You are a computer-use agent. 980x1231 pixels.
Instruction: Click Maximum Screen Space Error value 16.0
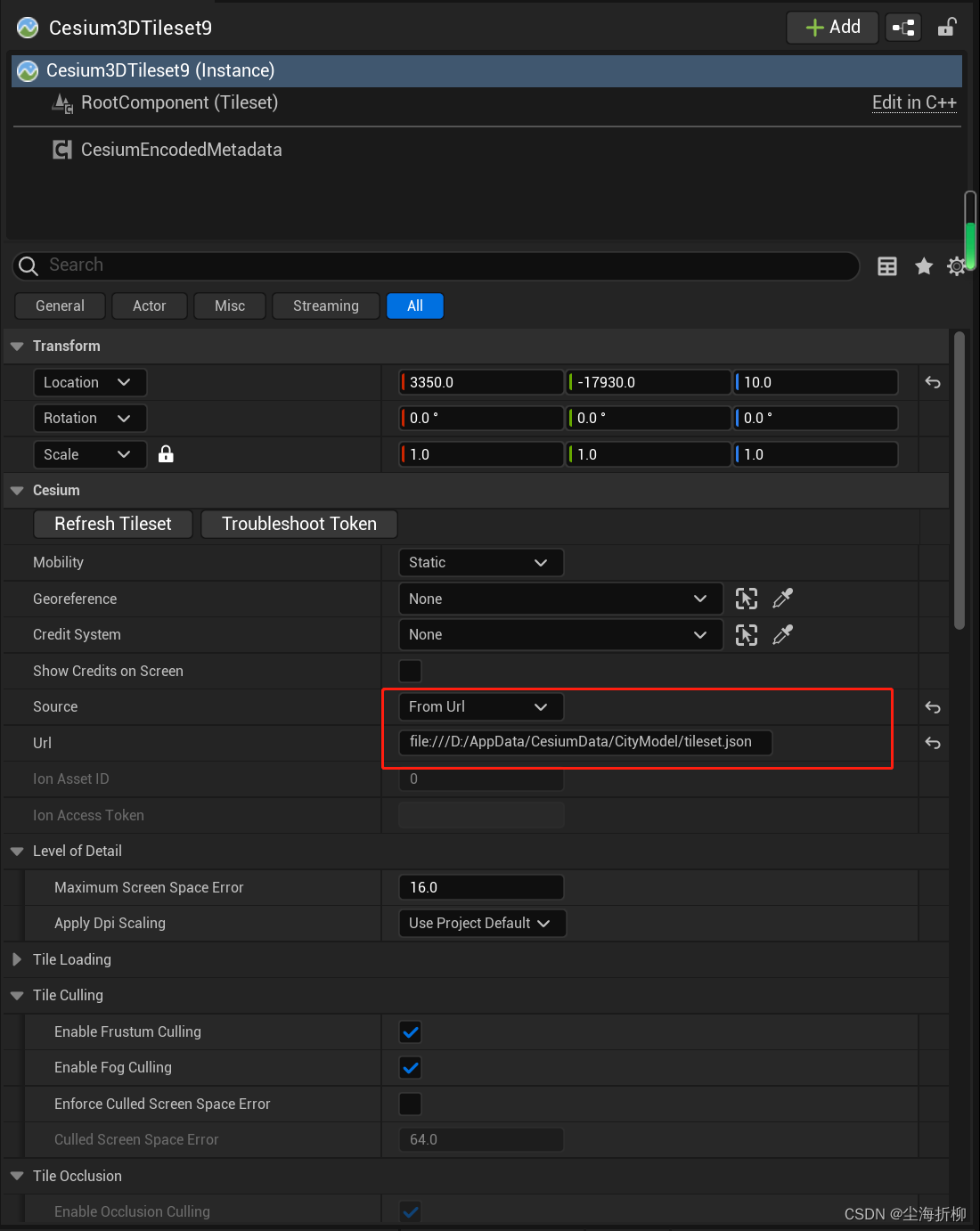click(482, 887)
